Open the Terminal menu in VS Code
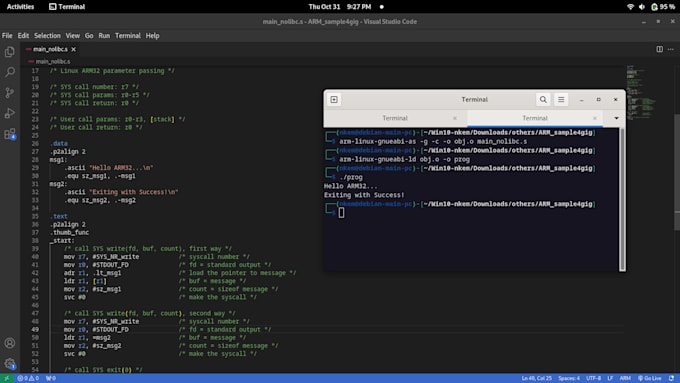Image resolution: width=680 pixels, height=383 pixels. [128, 36]
